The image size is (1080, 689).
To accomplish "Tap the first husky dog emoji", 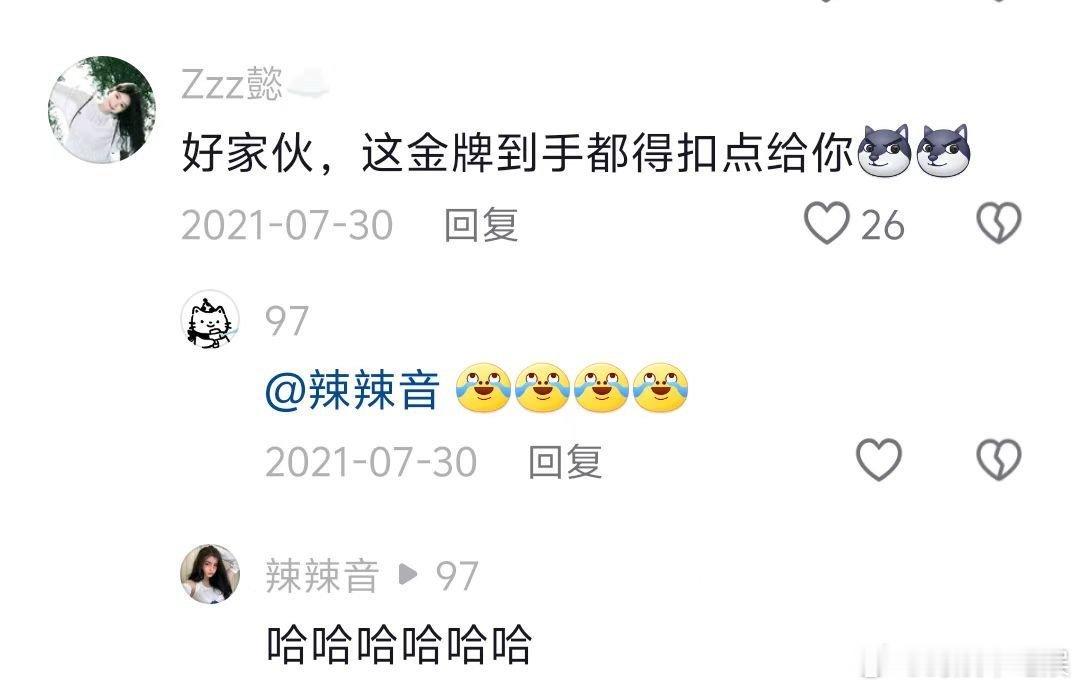I will [x=884, y=151].
